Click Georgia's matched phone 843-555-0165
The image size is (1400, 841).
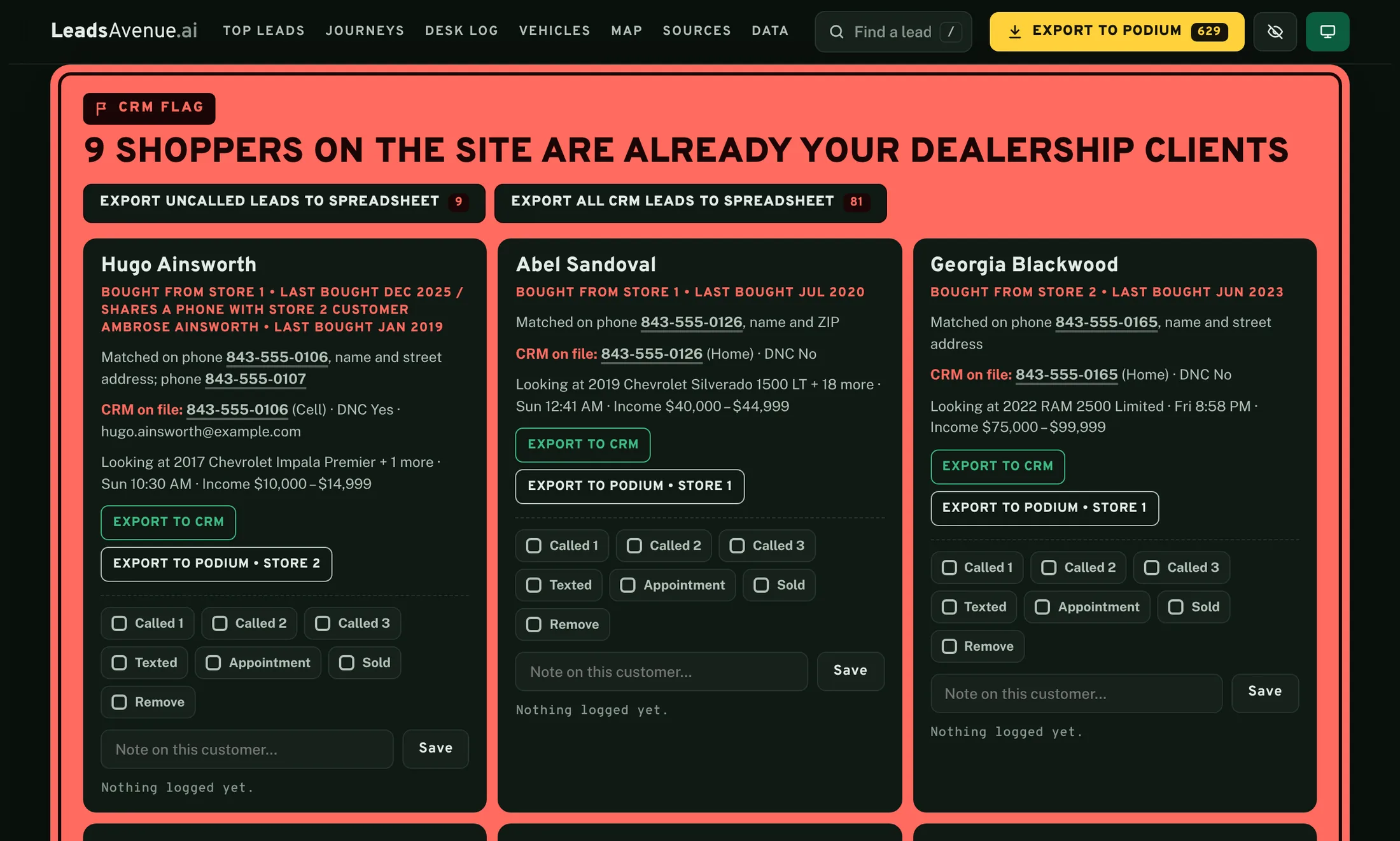(1106, 323)
